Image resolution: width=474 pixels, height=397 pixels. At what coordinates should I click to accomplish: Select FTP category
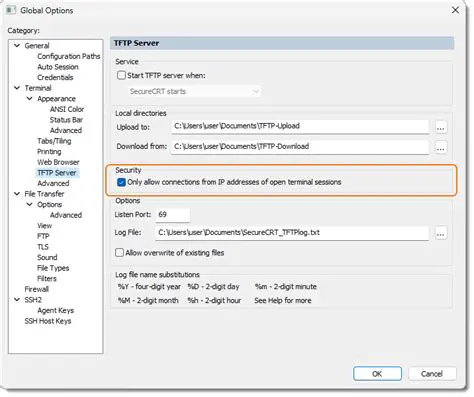click(43, 236)
